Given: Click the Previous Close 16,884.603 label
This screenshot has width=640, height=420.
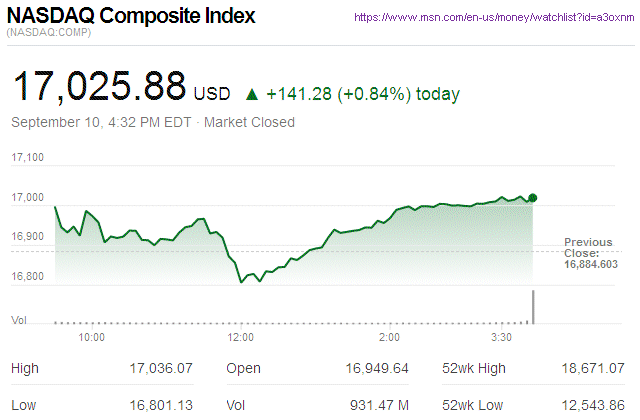Looking at the screenshot, I should click(x=589, y=253).
